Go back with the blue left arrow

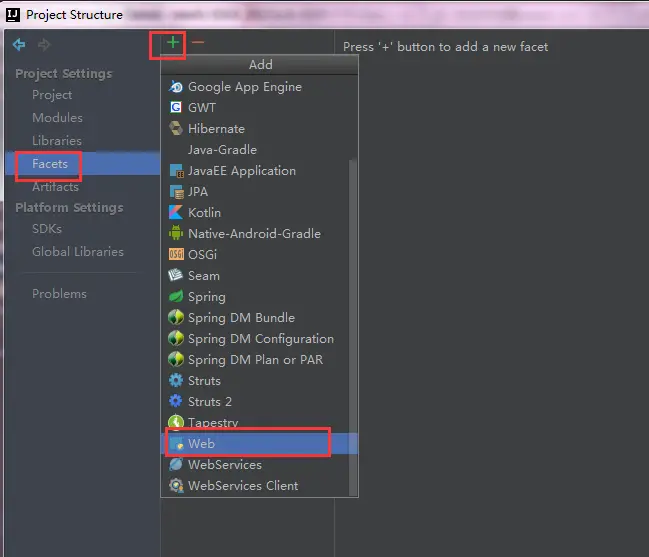tap(19, 44)
